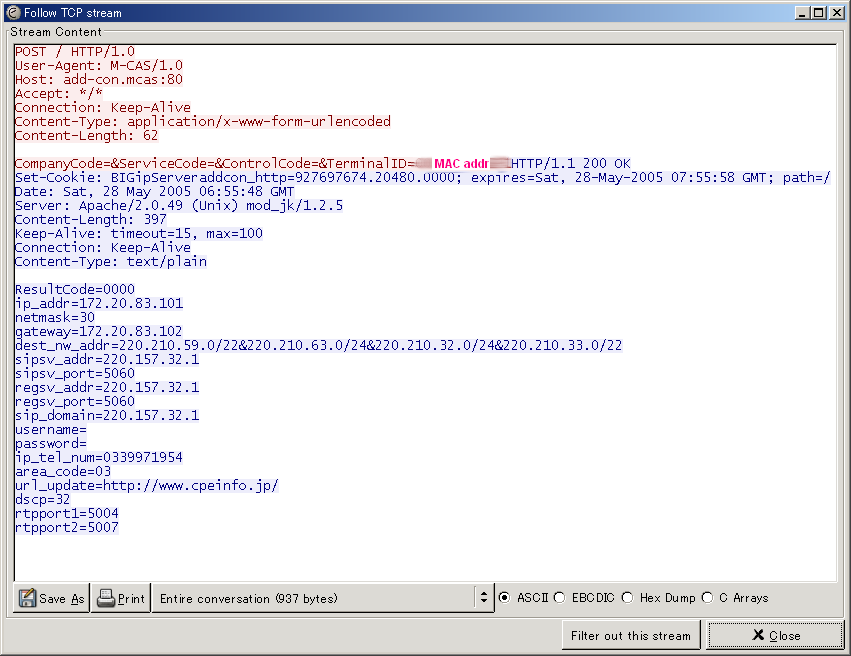Minimize the Follow TCP stream window

(803, 12)
